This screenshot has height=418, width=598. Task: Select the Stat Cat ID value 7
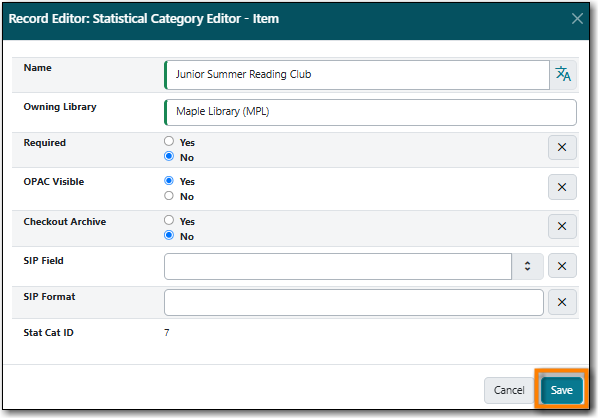click(167, 333)
